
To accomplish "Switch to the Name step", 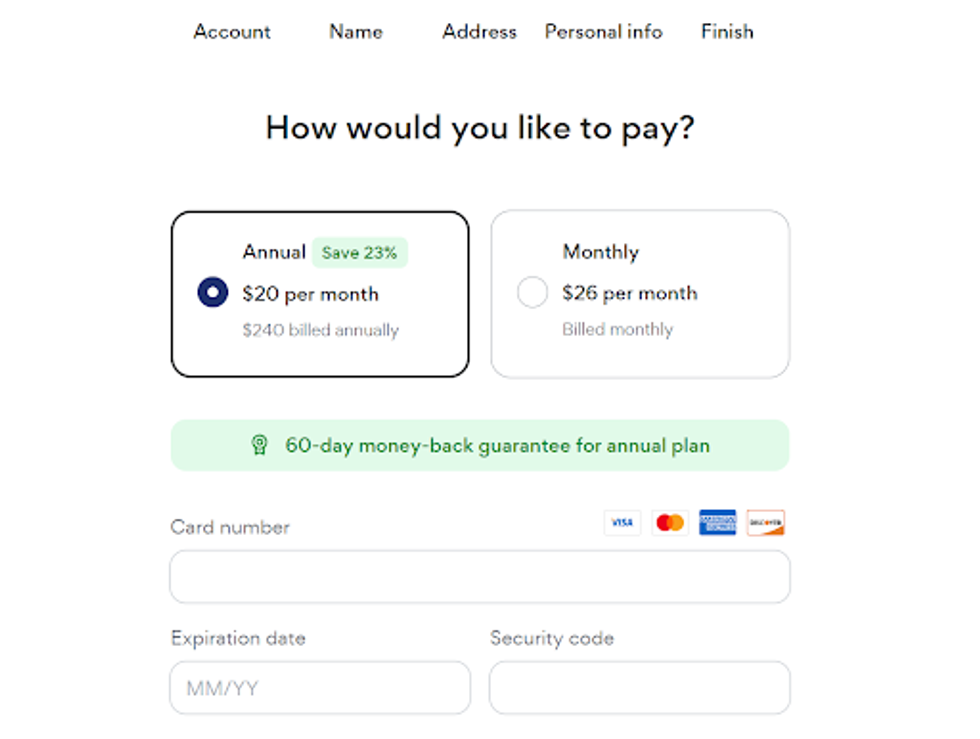I will [356, 32].
